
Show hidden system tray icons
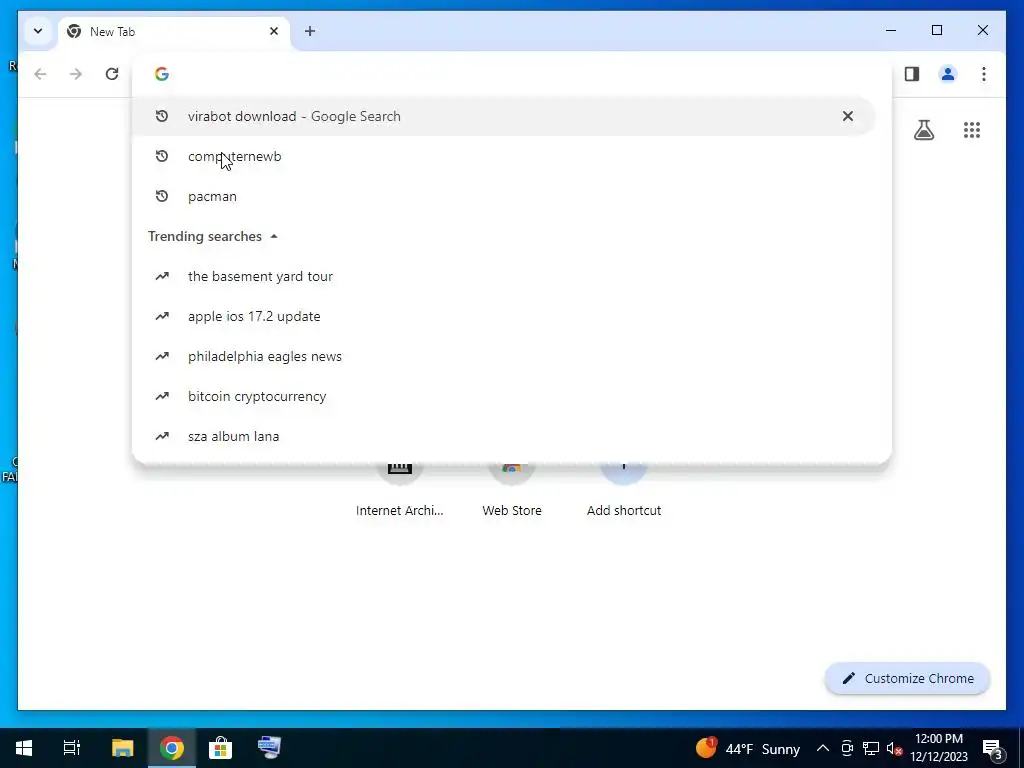tap(823, 748)
